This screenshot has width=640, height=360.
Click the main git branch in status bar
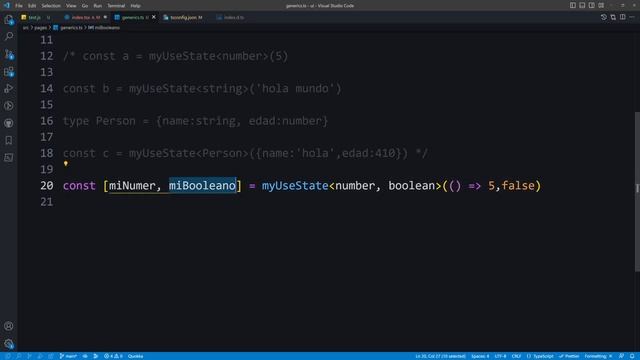point(68,356)
